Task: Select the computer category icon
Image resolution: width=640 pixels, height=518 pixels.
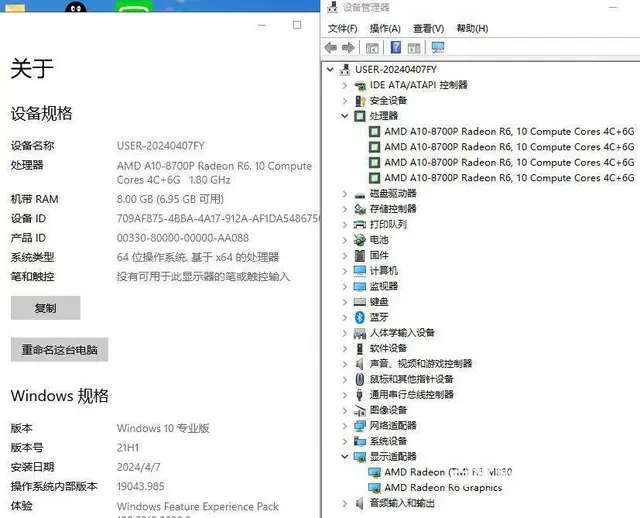Action: (x=360, y=271)
